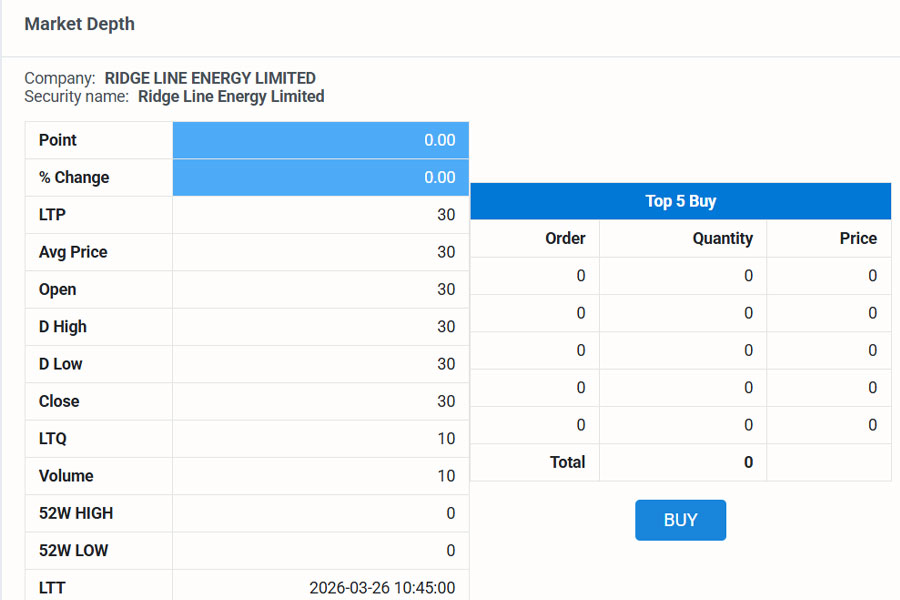The height and width of the screenshot is (600, 900).
Task: Click the Point value cell
Action: tap(320, 140)
